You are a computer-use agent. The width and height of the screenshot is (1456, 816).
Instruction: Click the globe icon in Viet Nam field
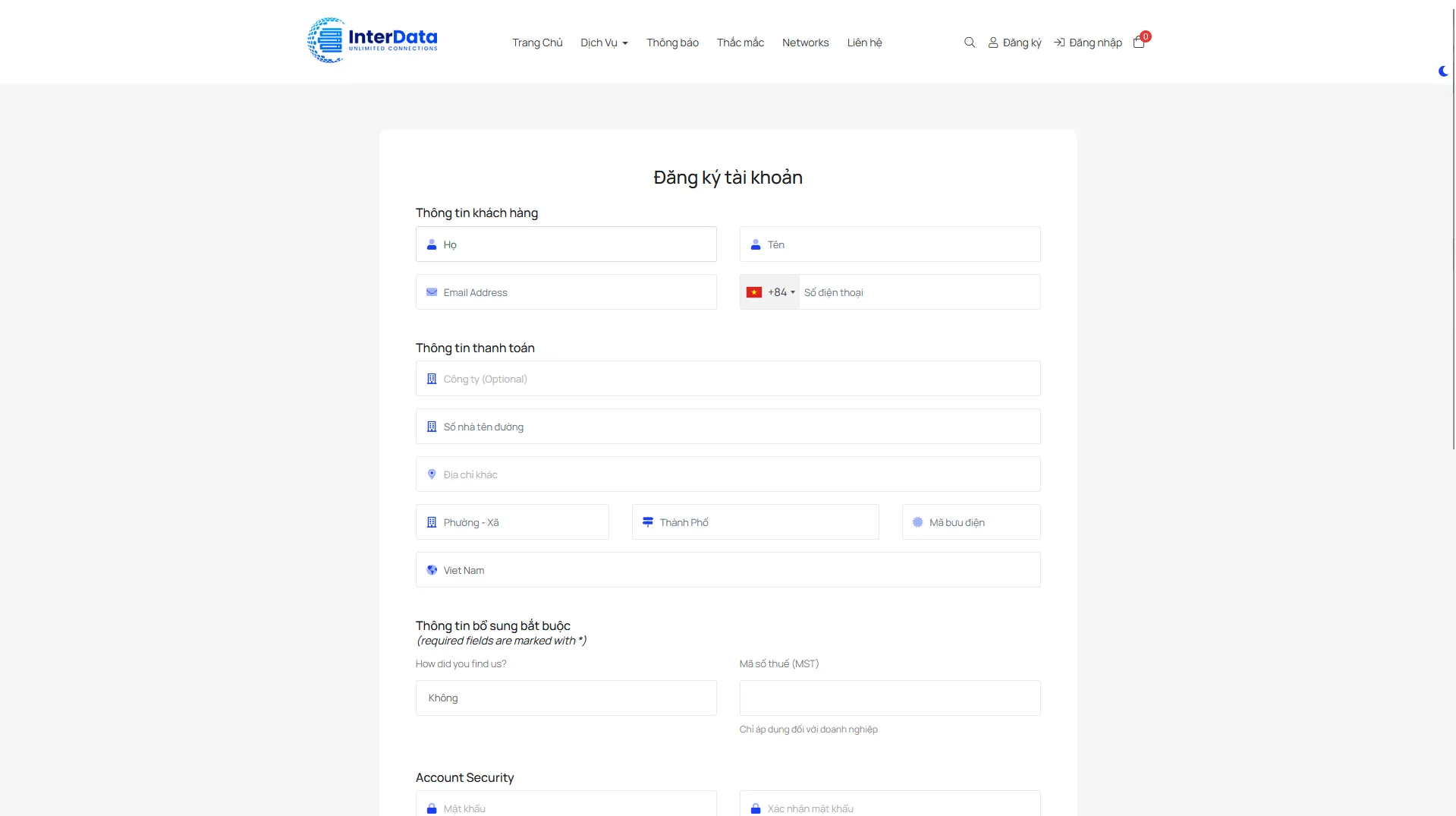(x=432, y=570)
